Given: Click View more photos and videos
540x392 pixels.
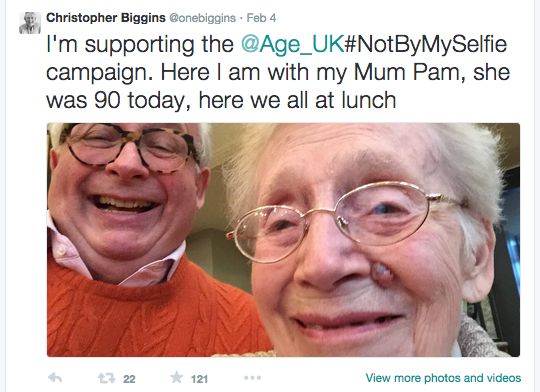Looking at the screenshot, I should tap(443, 378).
